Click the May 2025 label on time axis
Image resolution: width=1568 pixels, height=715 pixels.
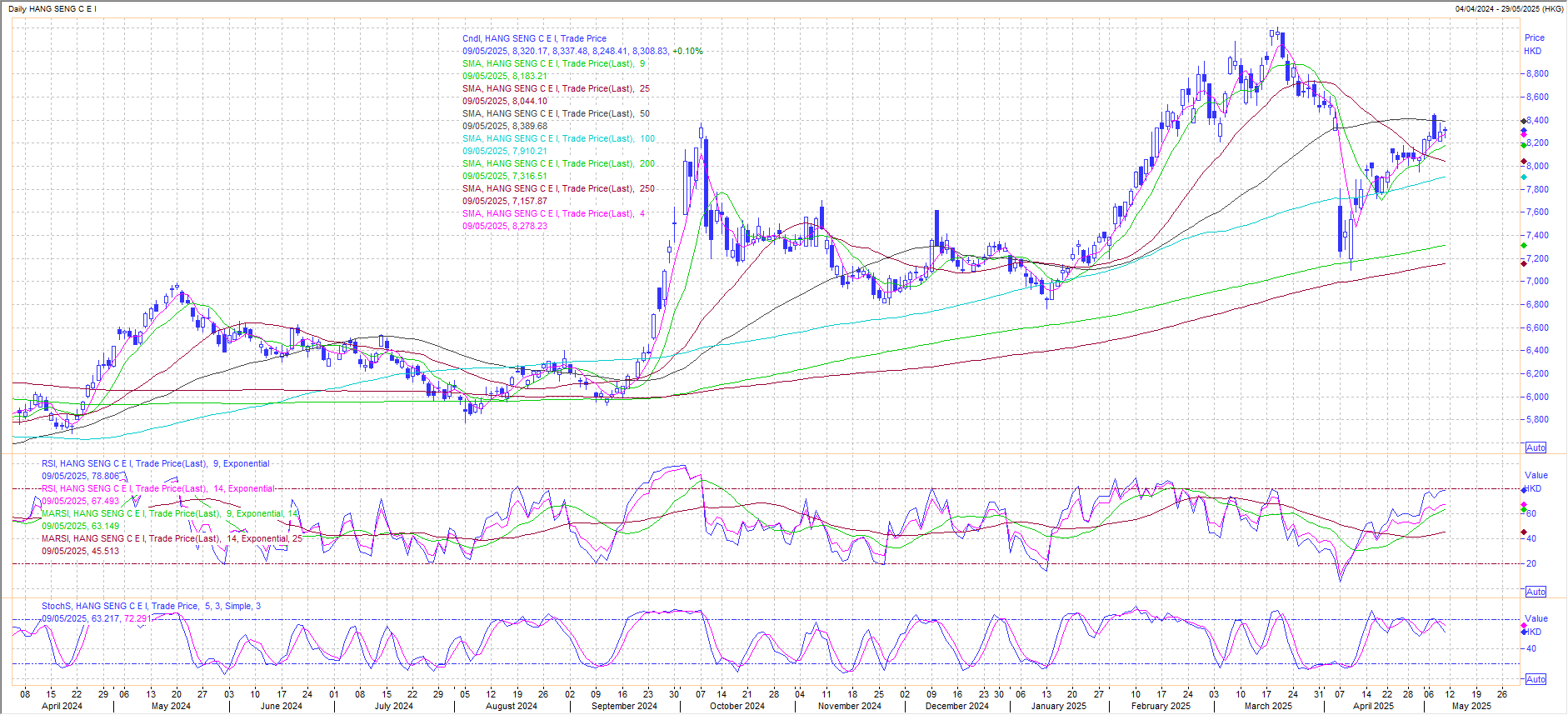click(1471, 706)
